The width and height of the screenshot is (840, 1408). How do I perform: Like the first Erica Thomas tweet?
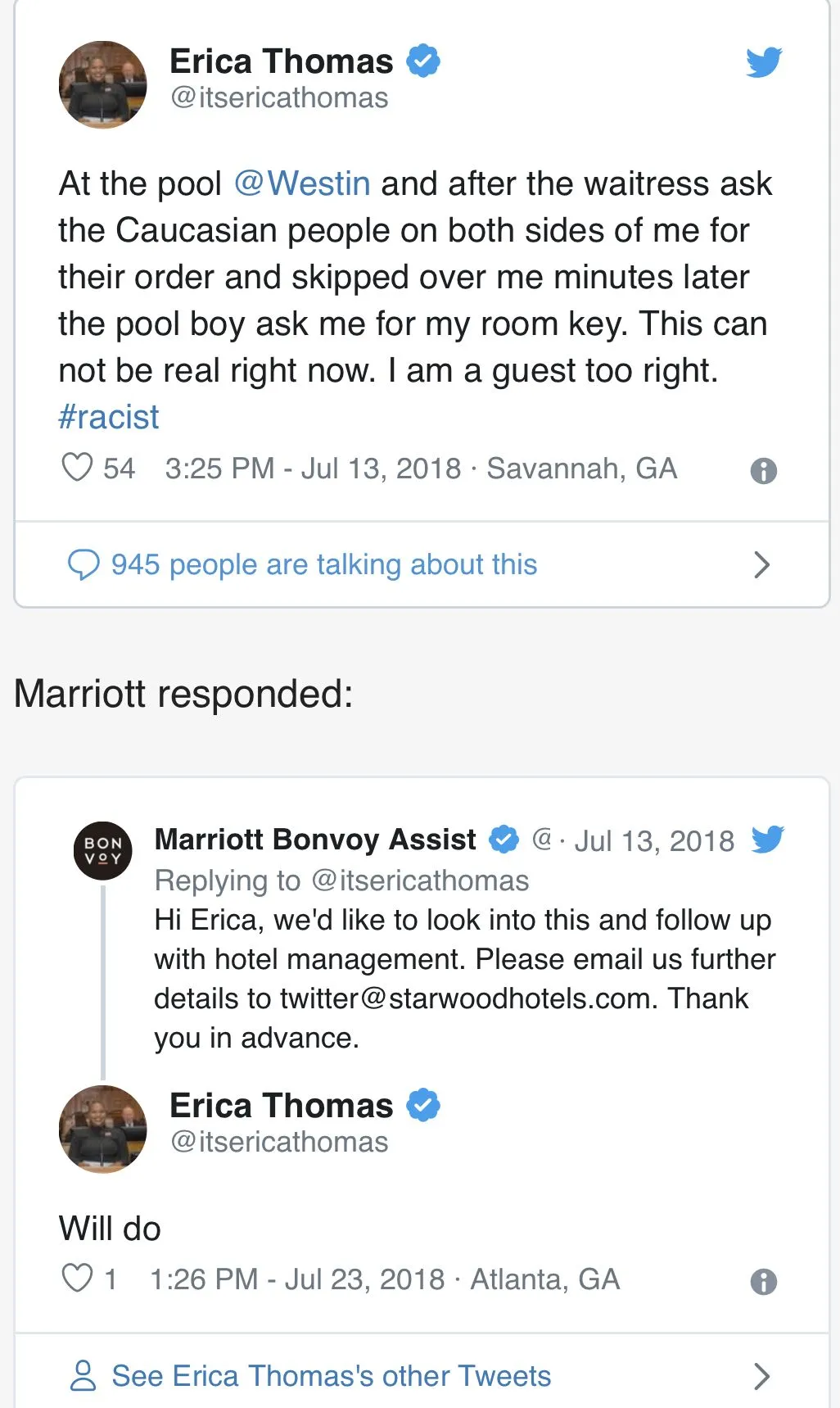click(x=78, y=468)
